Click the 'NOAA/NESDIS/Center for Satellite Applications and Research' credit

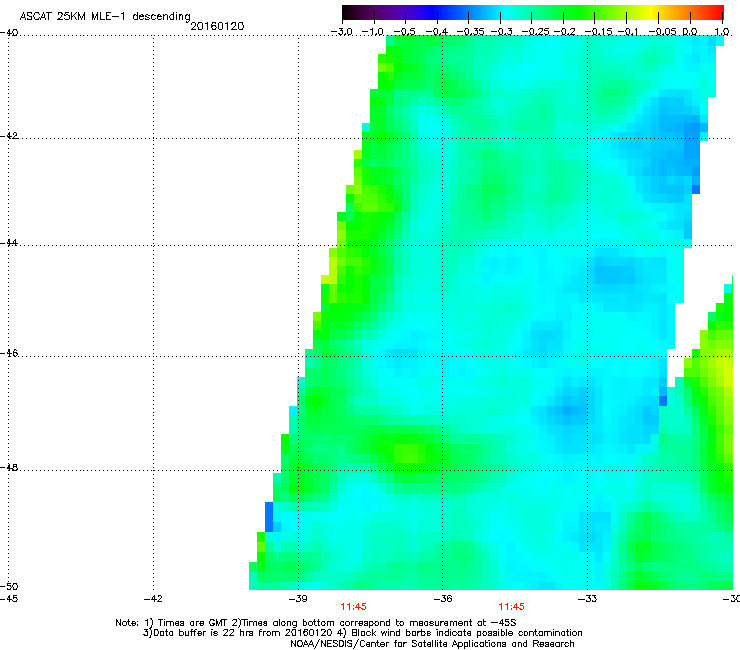(432, 644)
